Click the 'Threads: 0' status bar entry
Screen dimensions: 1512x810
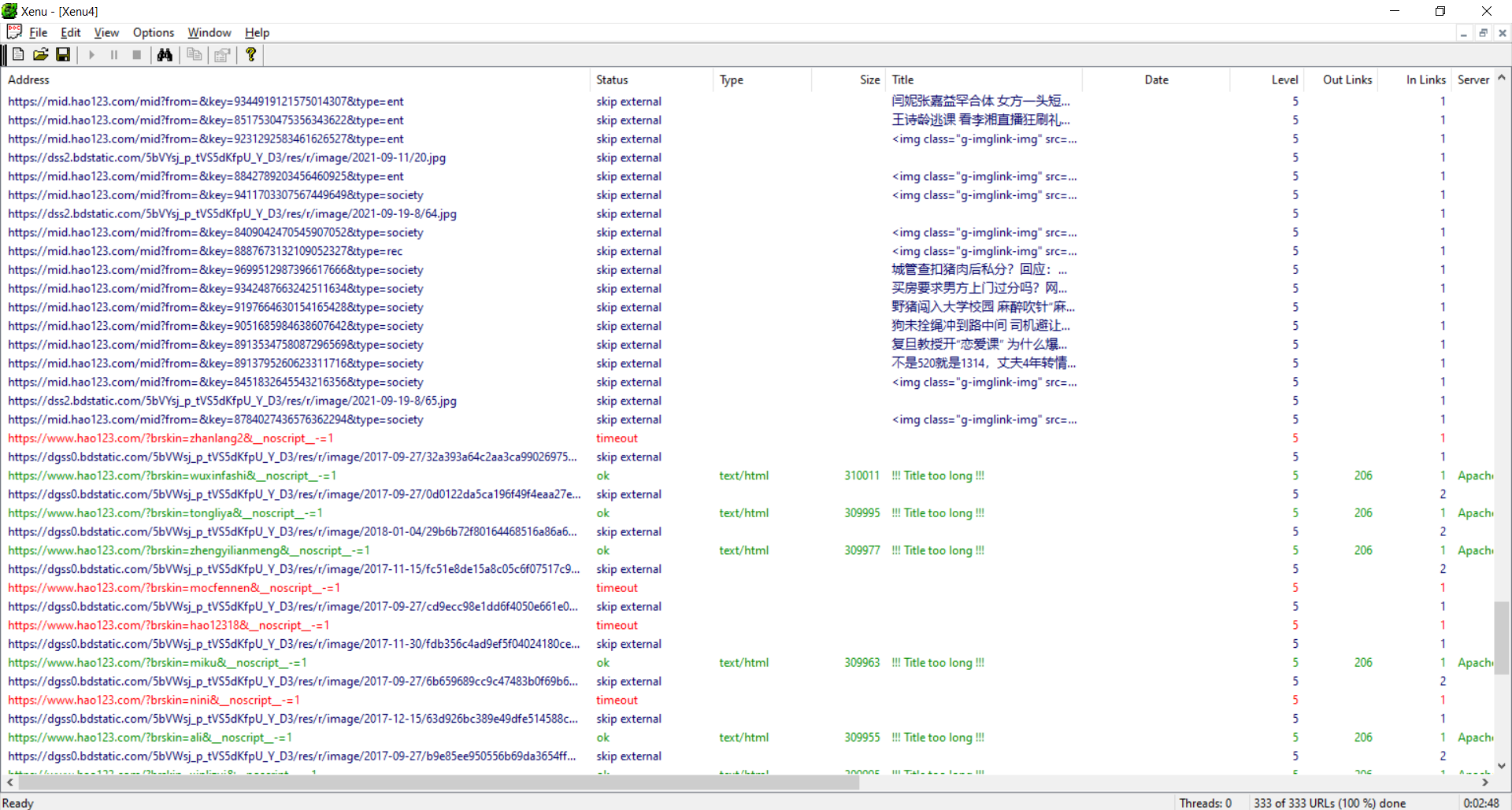click(x=1206, y=803)
